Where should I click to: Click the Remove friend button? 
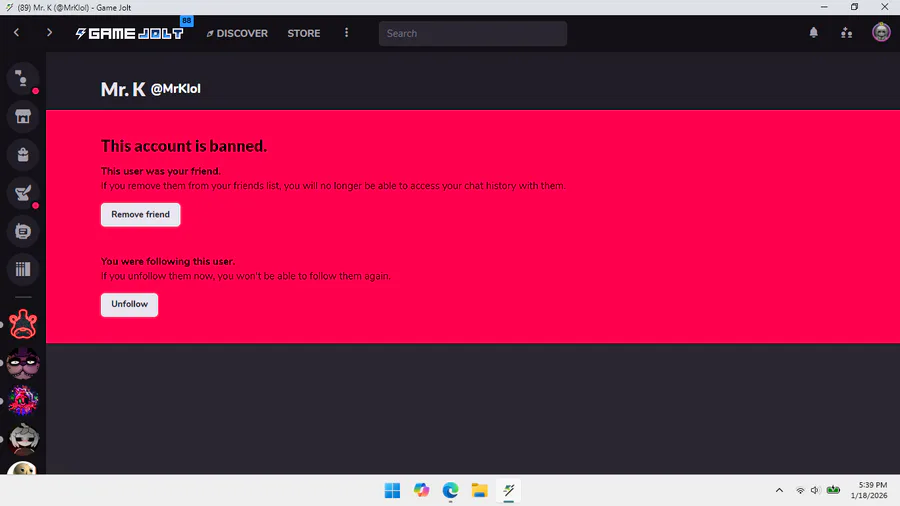tap(141, 215)
